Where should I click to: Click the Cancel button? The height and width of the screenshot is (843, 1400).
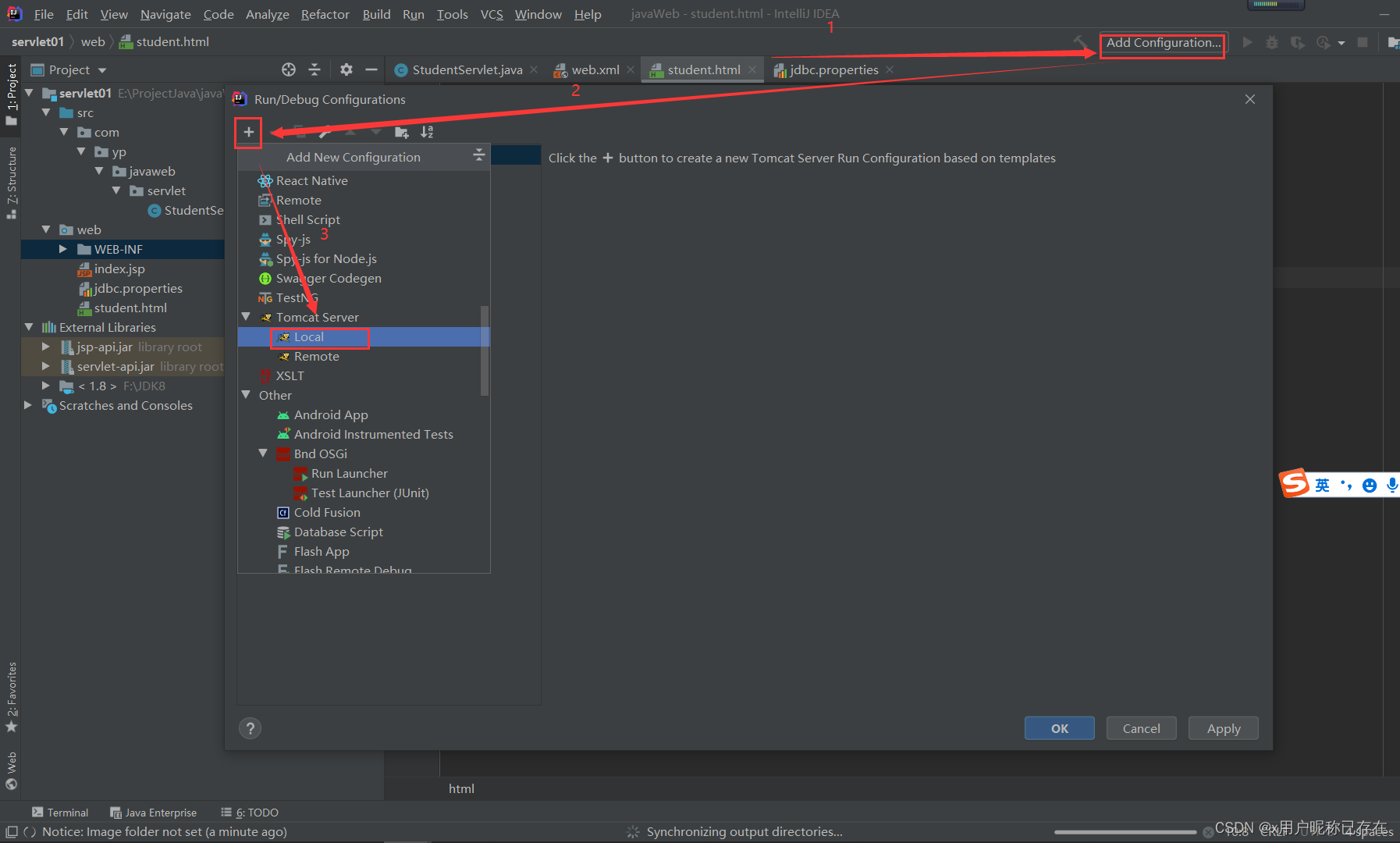tap(1141, 728)
